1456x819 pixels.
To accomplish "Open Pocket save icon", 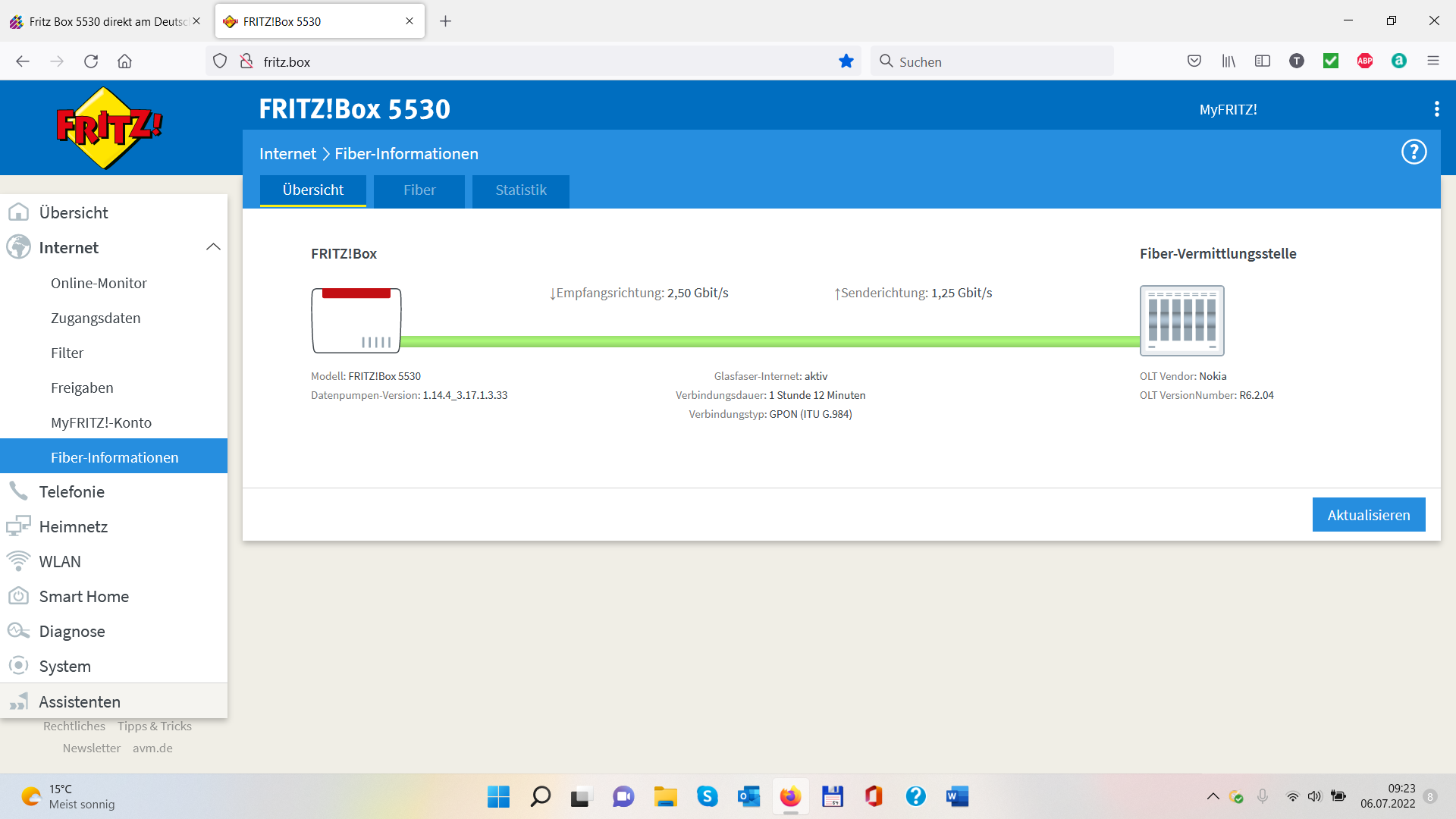I will tap(1194, 61).
